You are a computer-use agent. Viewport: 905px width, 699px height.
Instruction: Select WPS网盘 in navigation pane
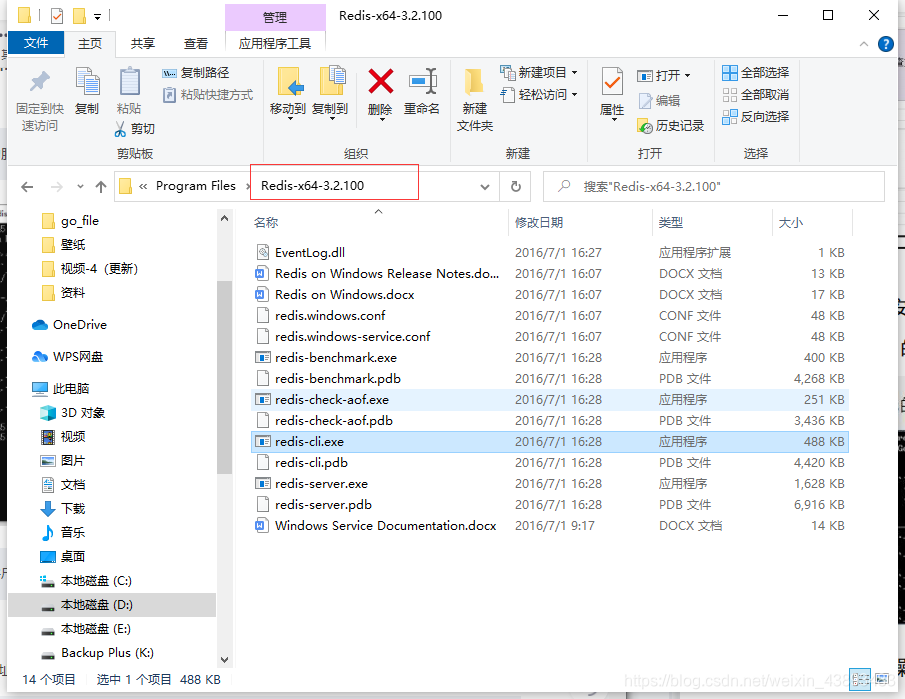tap(68, 357)
